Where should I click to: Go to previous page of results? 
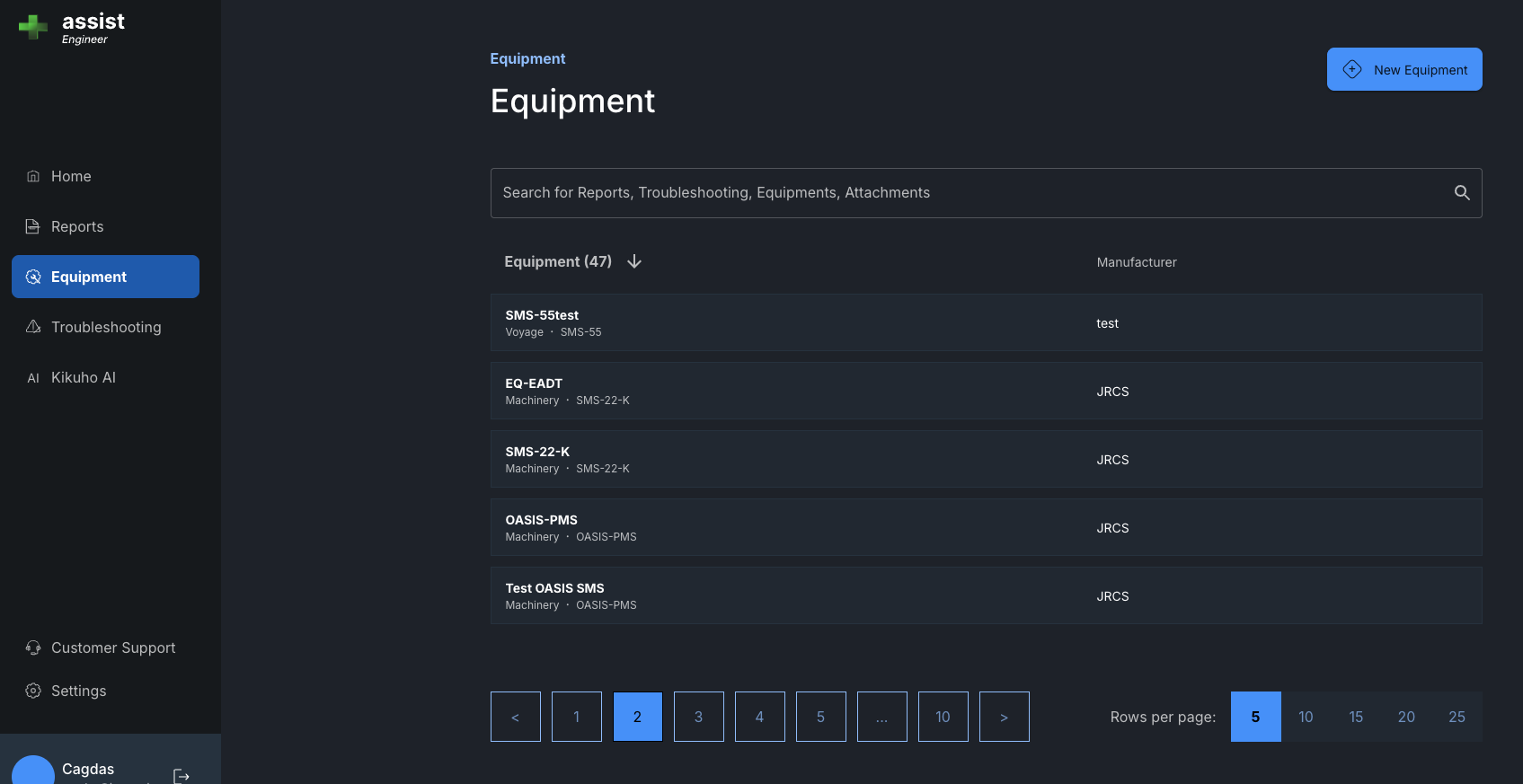(x=516, y=717)
